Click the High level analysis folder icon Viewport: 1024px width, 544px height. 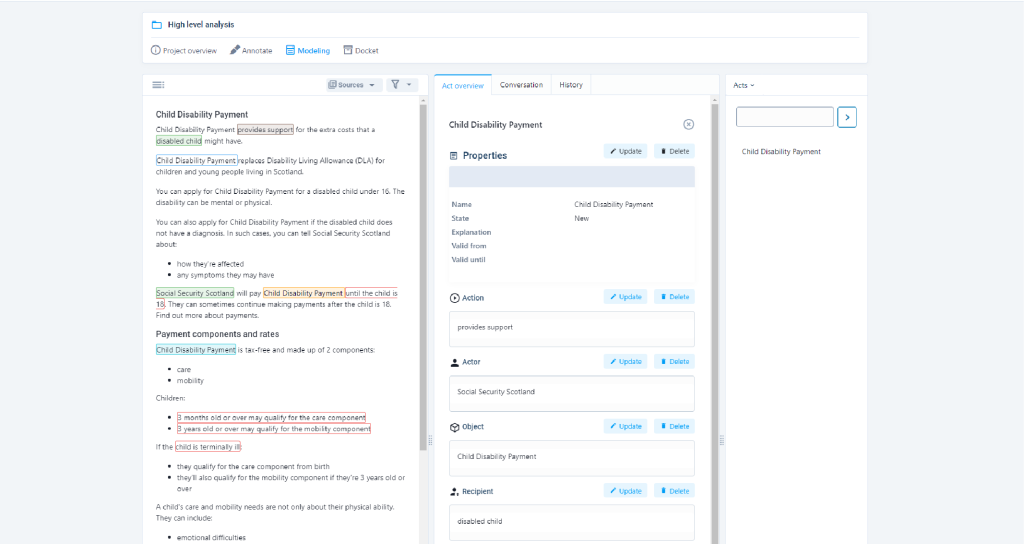[157, 25]
